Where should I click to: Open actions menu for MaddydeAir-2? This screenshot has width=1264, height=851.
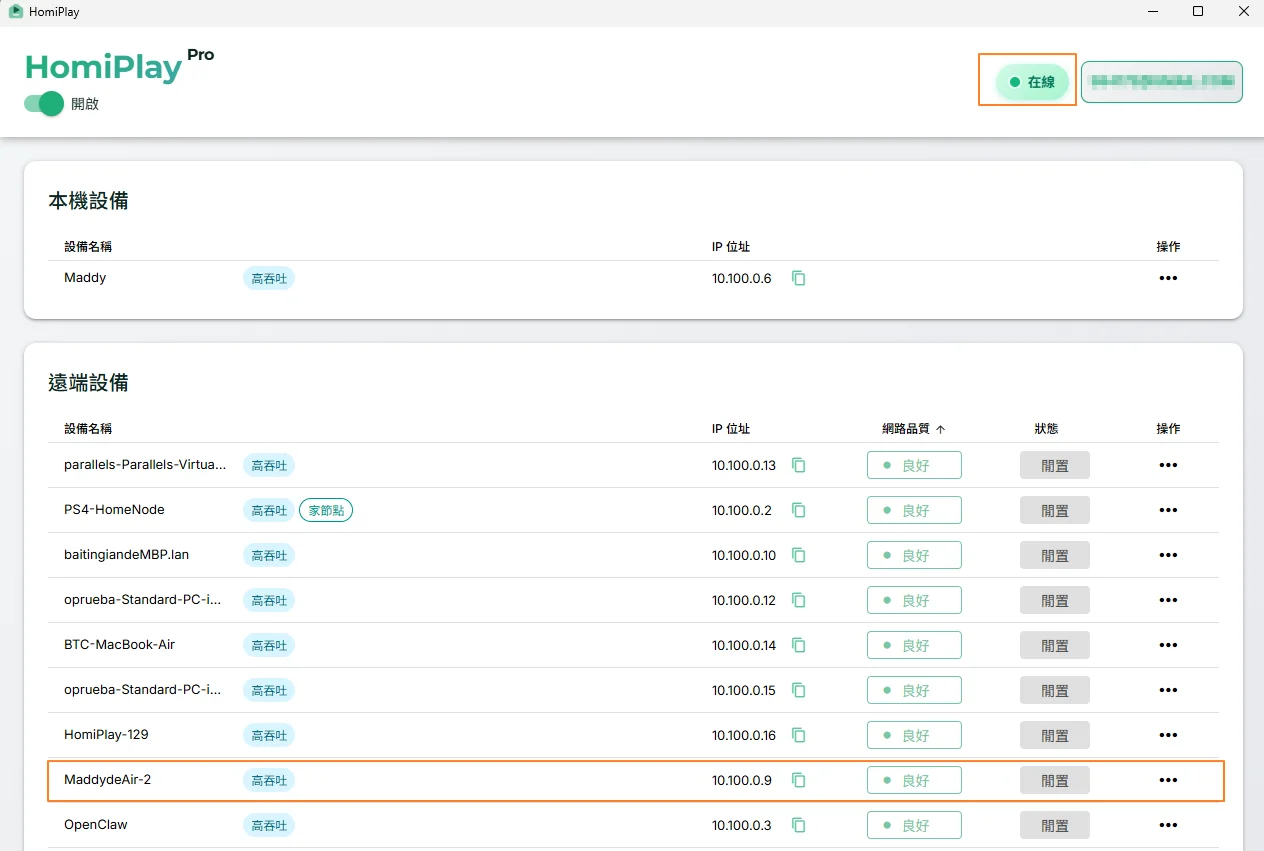click(x=1168, y=780)
